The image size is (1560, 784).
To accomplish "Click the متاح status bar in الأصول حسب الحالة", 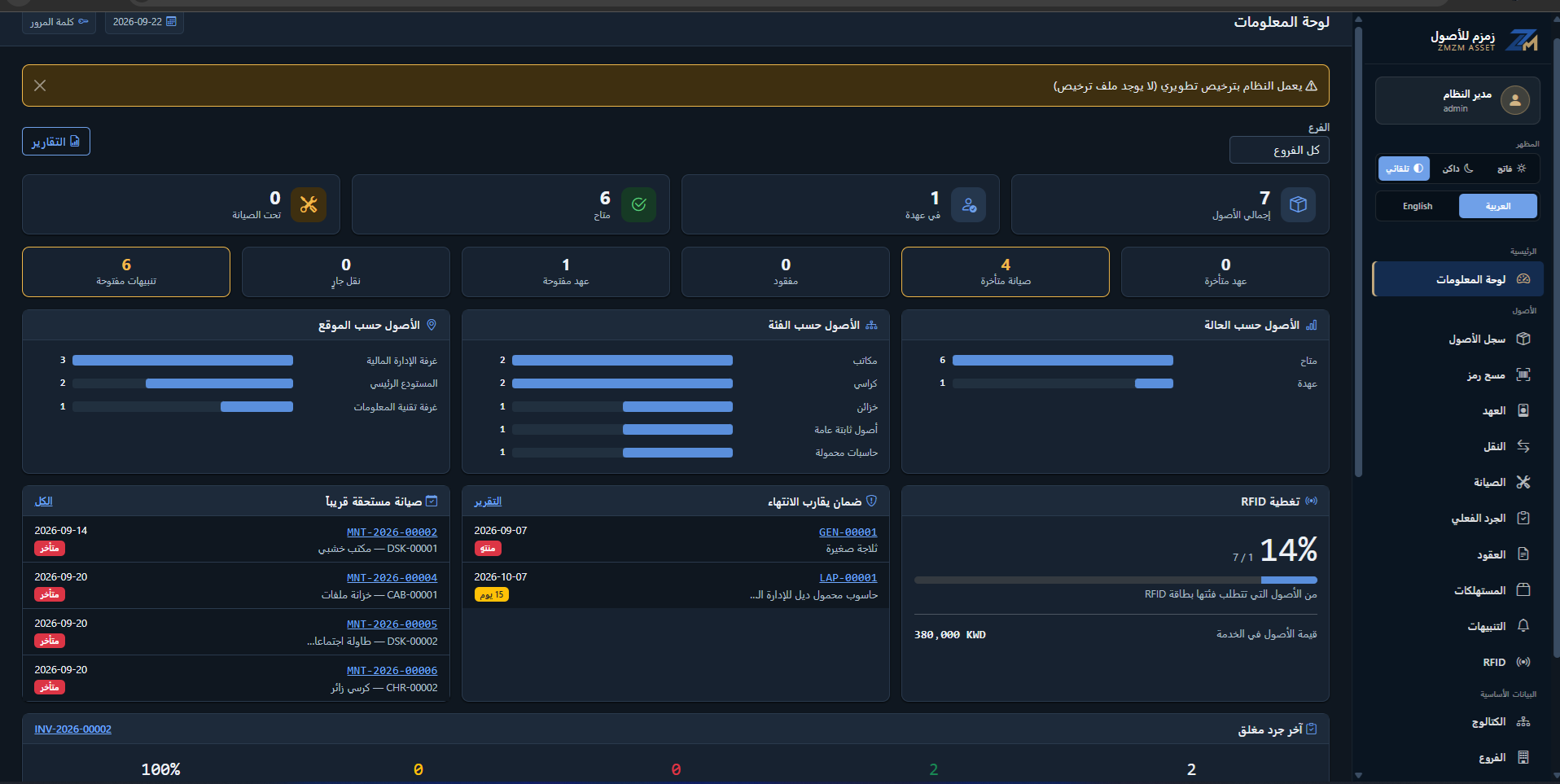I will [x=1063, y=360].
